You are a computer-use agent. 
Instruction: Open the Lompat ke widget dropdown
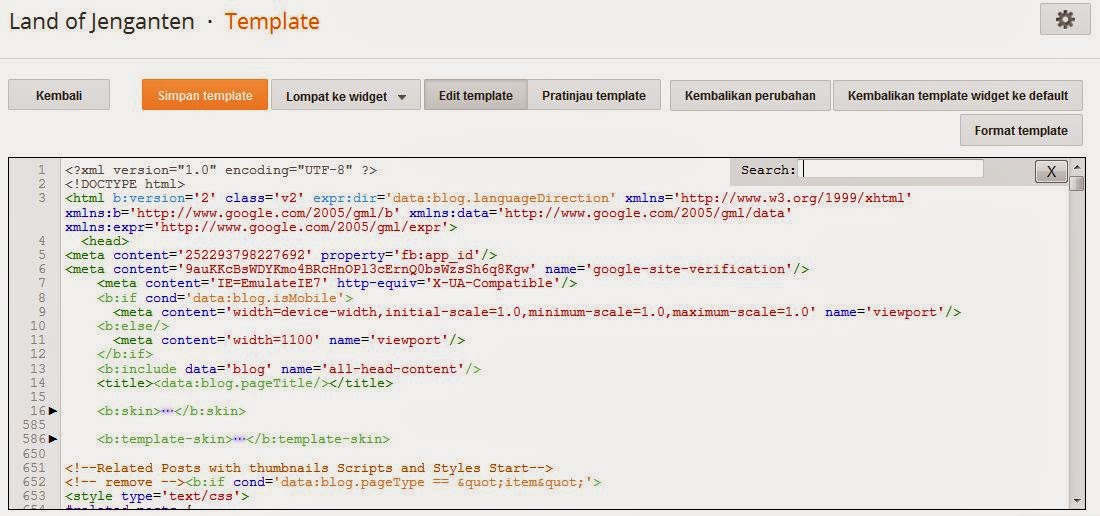tap(345, 96)
